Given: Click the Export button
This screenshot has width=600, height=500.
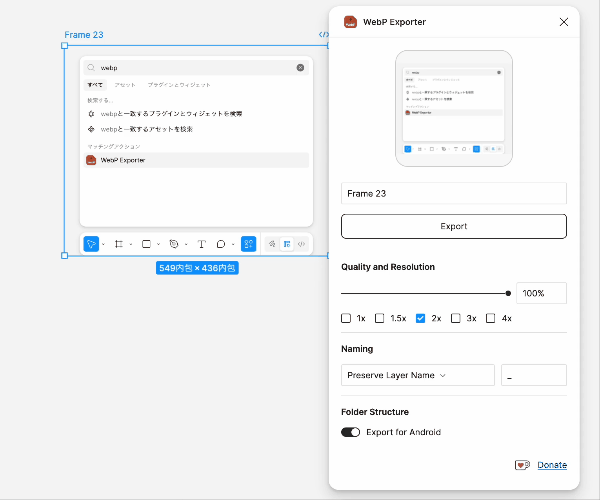Looking at the screenshot, I should (x=454, y=226).
